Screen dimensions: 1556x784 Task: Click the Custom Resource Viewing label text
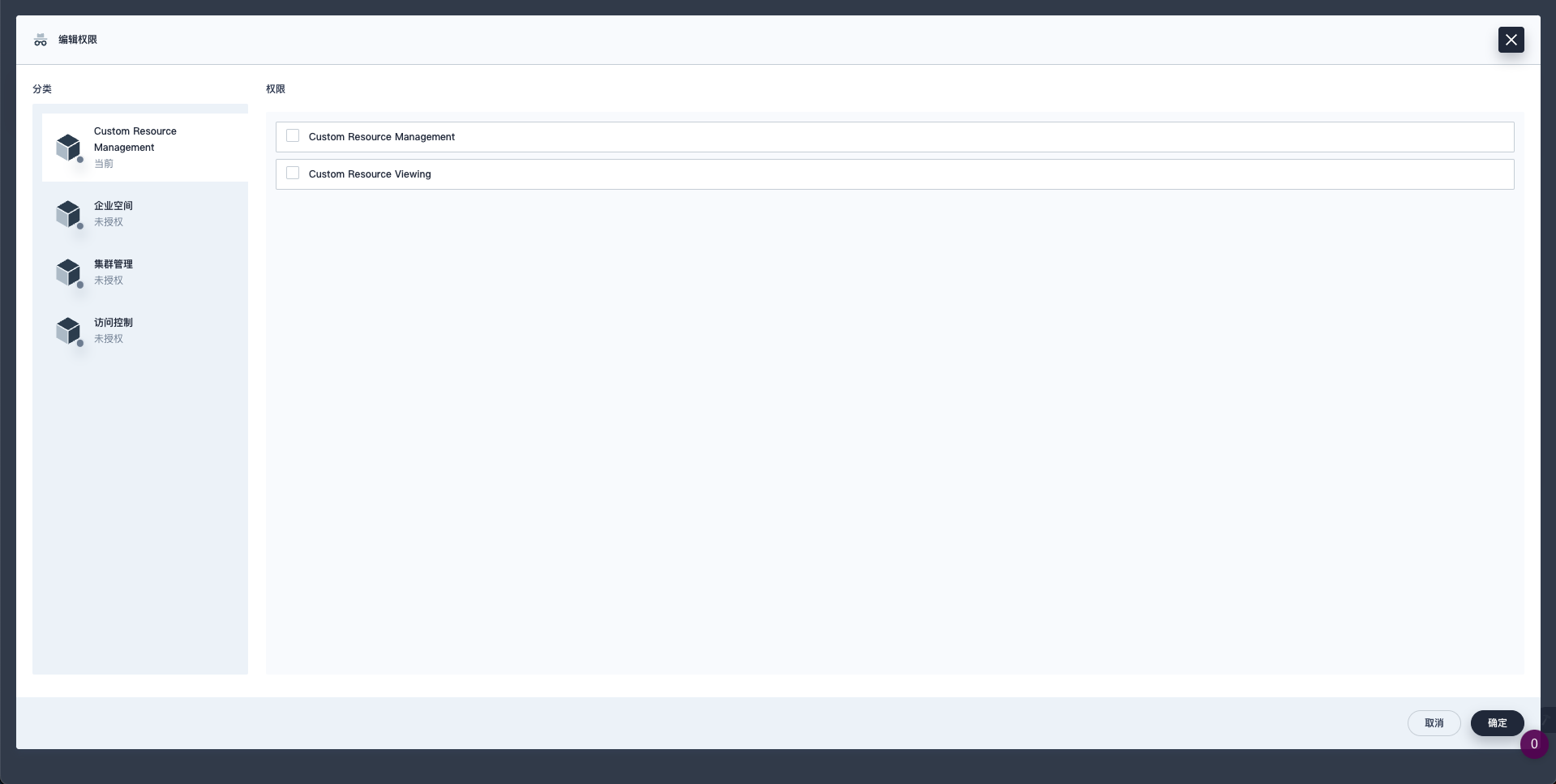click(370, 174)
